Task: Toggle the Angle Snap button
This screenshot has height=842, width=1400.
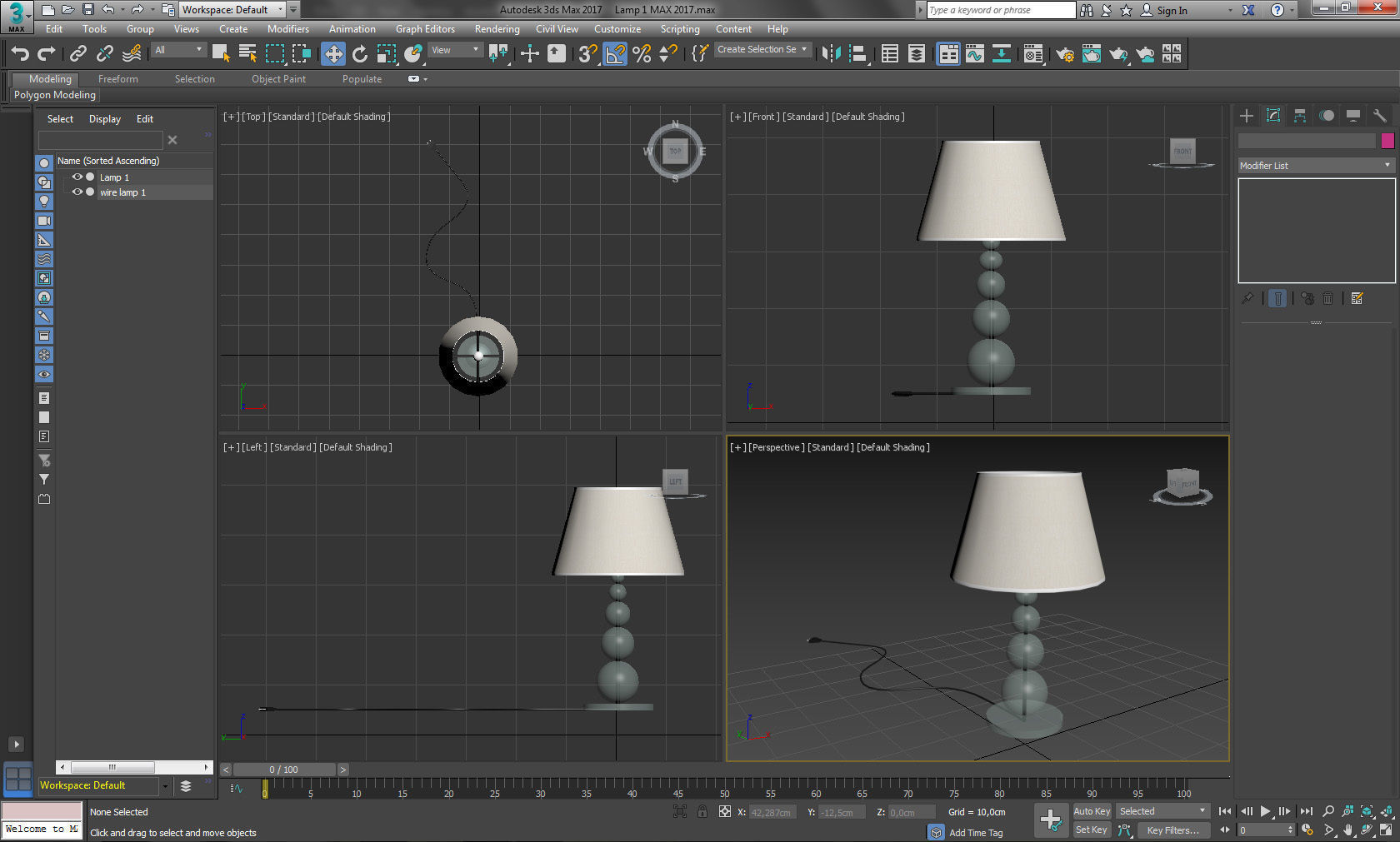Action: [x=615, y=54]
